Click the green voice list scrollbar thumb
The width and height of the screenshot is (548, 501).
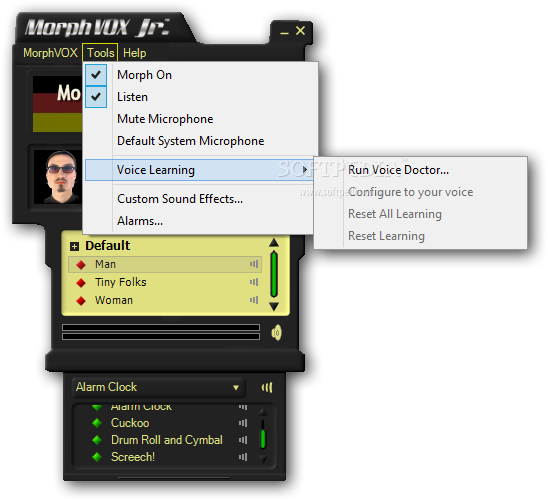click(274, 274)
